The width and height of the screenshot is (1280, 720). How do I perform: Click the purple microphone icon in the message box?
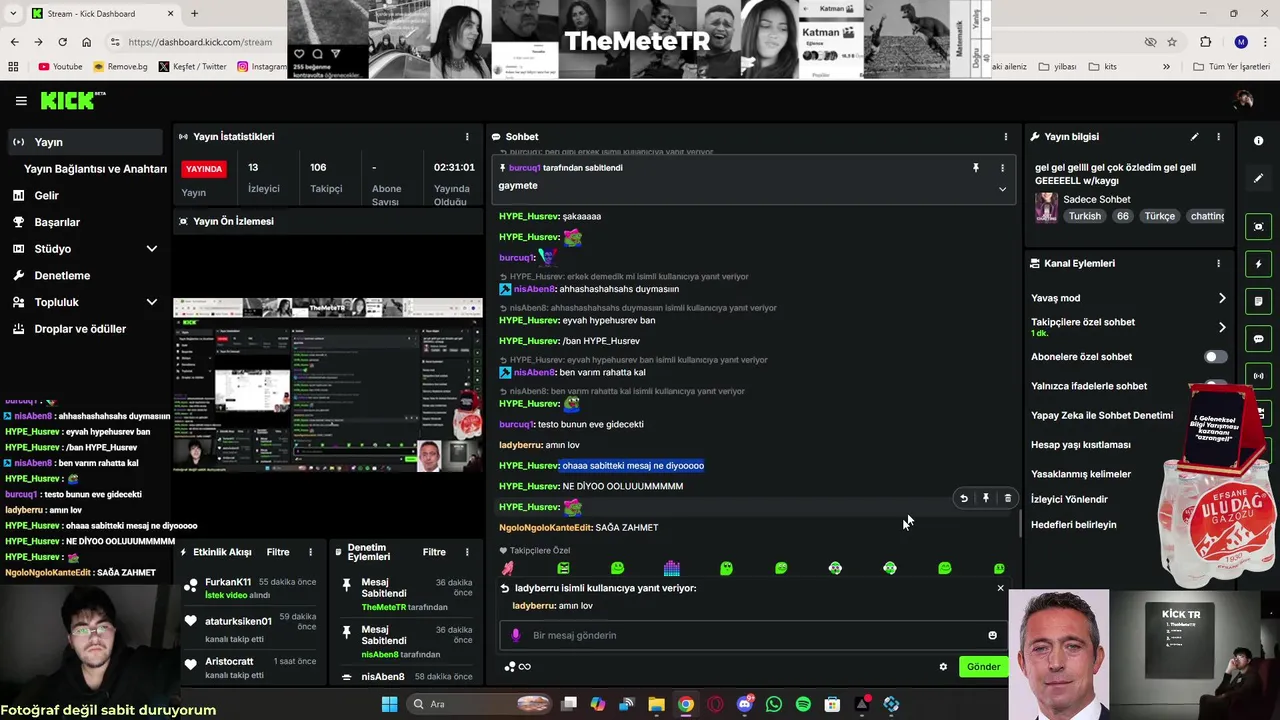[516, 636]
